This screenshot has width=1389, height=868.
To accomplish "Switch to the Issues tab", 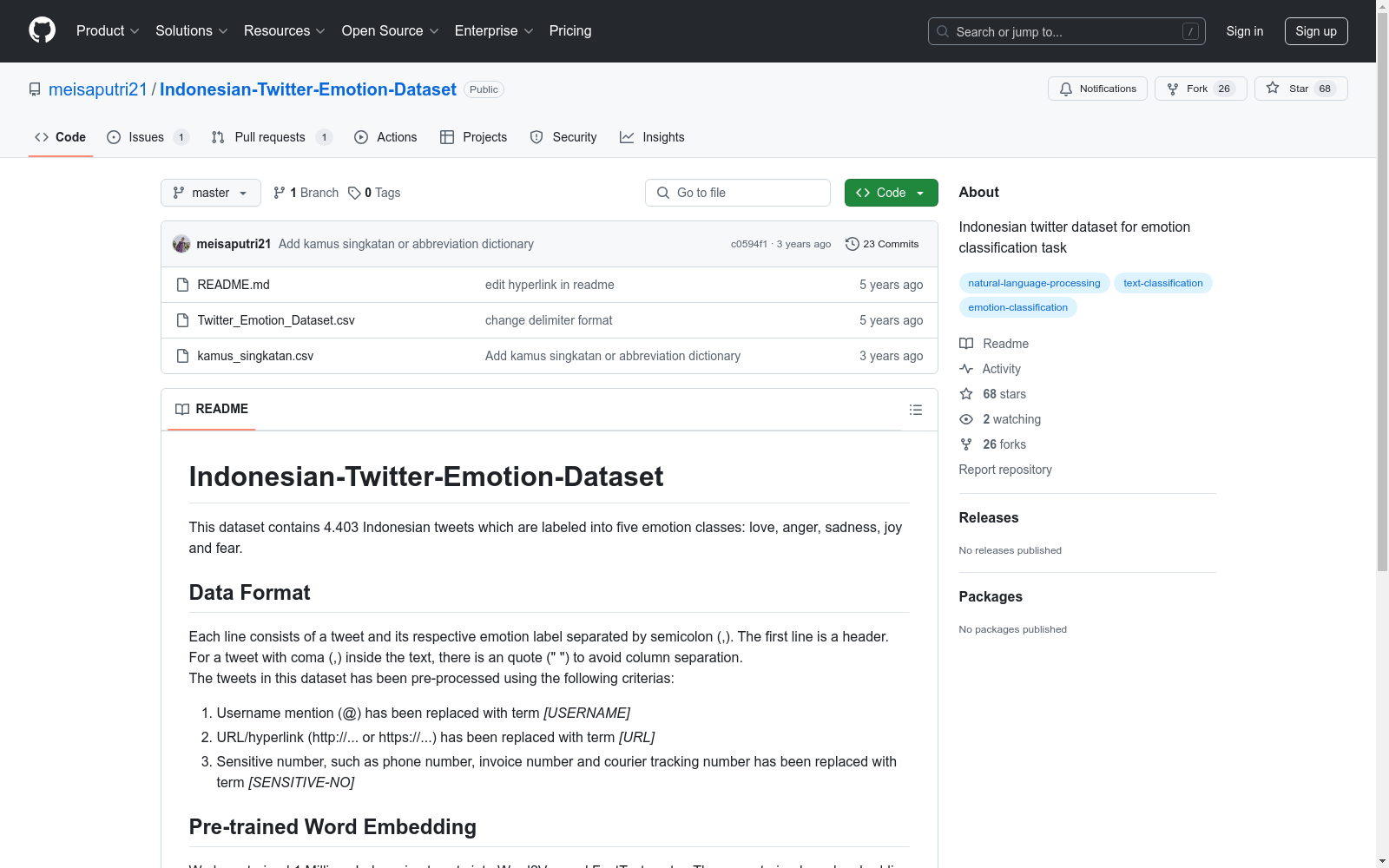I will coord(148,137).
